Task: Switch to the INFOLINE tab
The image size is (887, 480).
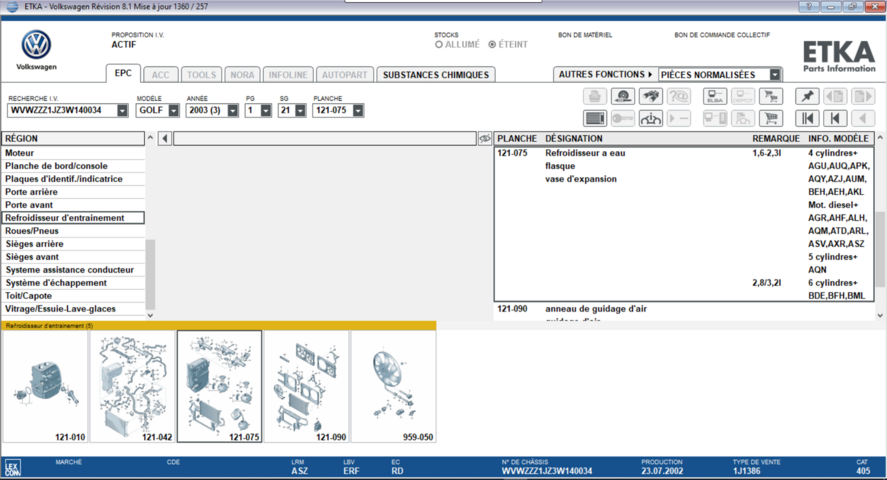Action: click(x=288, y=75)
